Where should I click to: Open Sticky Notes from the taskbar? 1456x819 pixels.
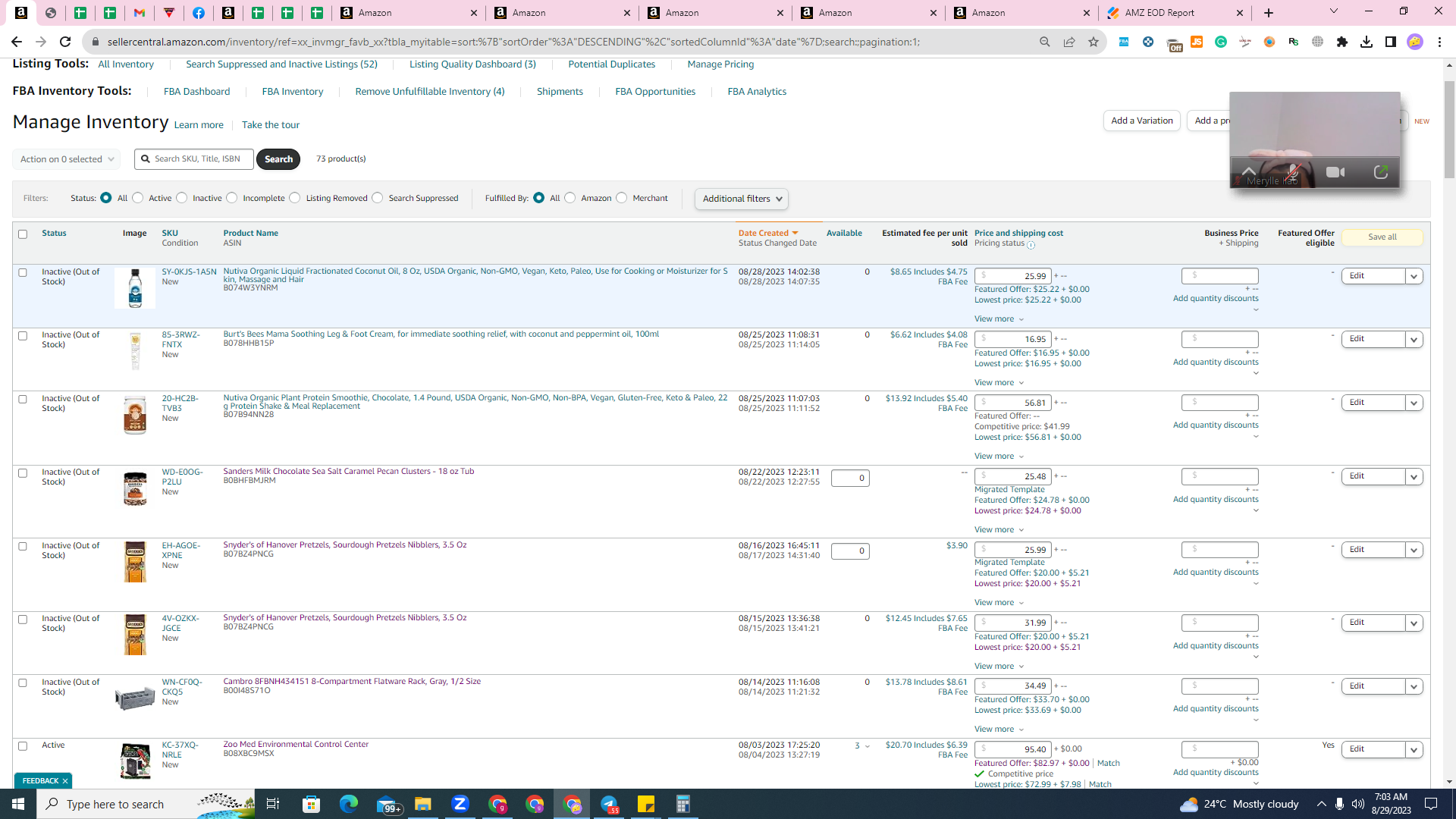tap(646, 804)
